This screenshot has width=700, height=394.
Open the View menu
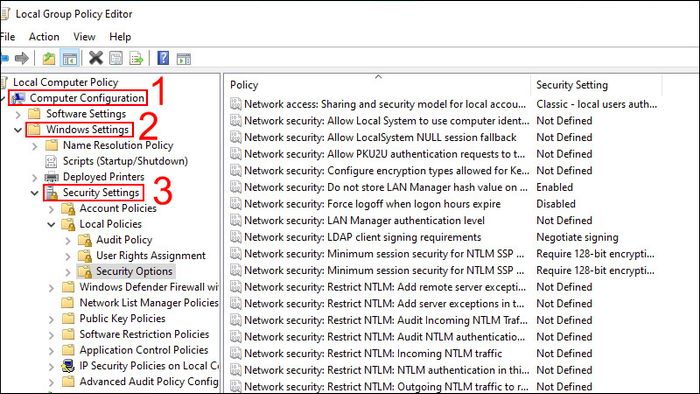click(x=84, y=37)
